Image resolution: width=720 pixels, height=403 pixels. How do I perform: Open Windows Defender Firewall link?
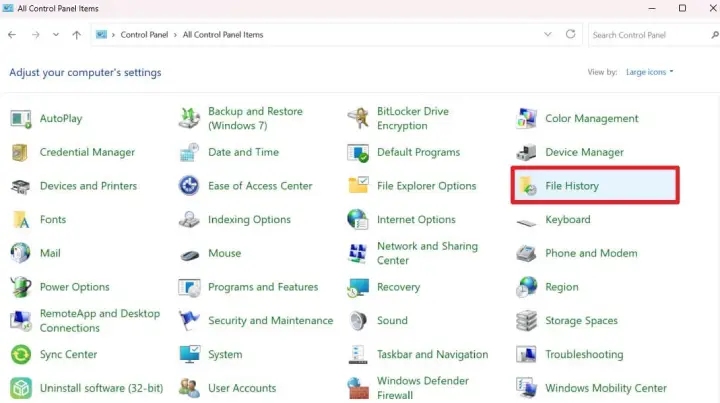click(x=423, y=388)
